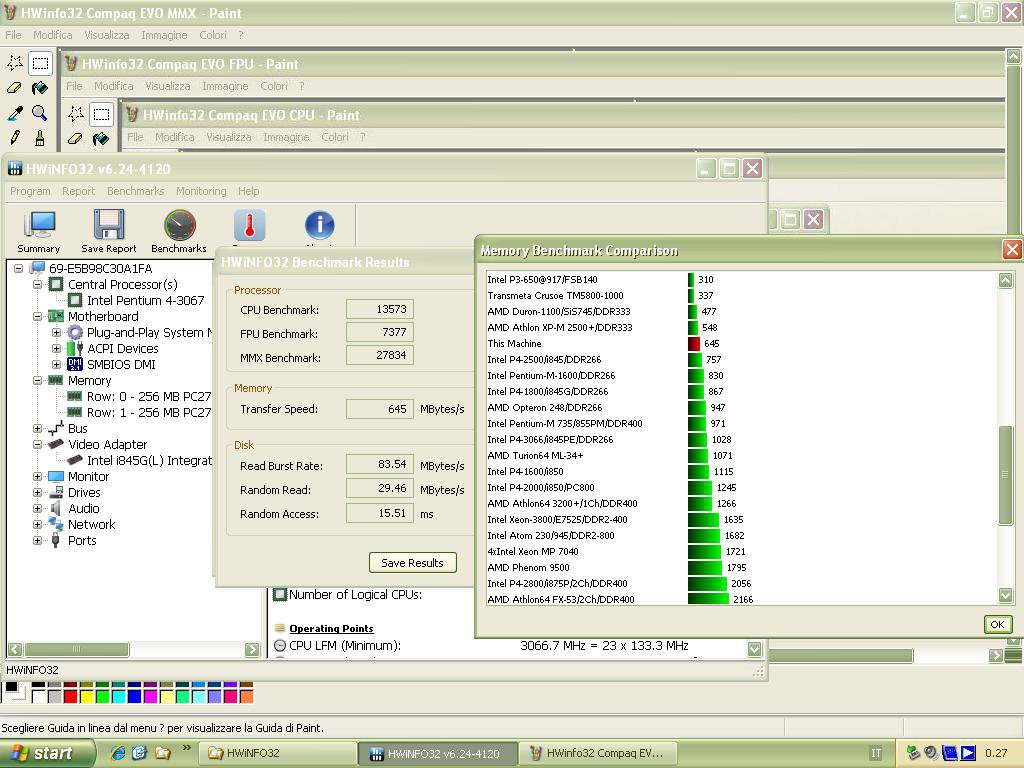The width and height of the screenshot is (1024, 768).
Task: Open the Report menu in HWiNFO32
Action: tap(78, 191)
